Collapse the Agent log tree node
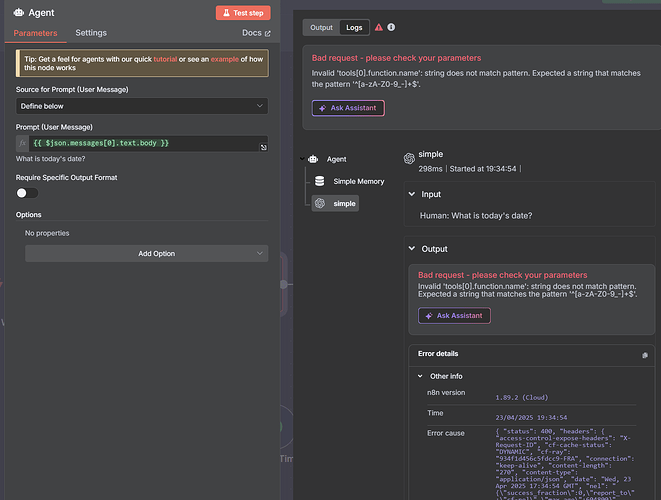 coord(302,159)
